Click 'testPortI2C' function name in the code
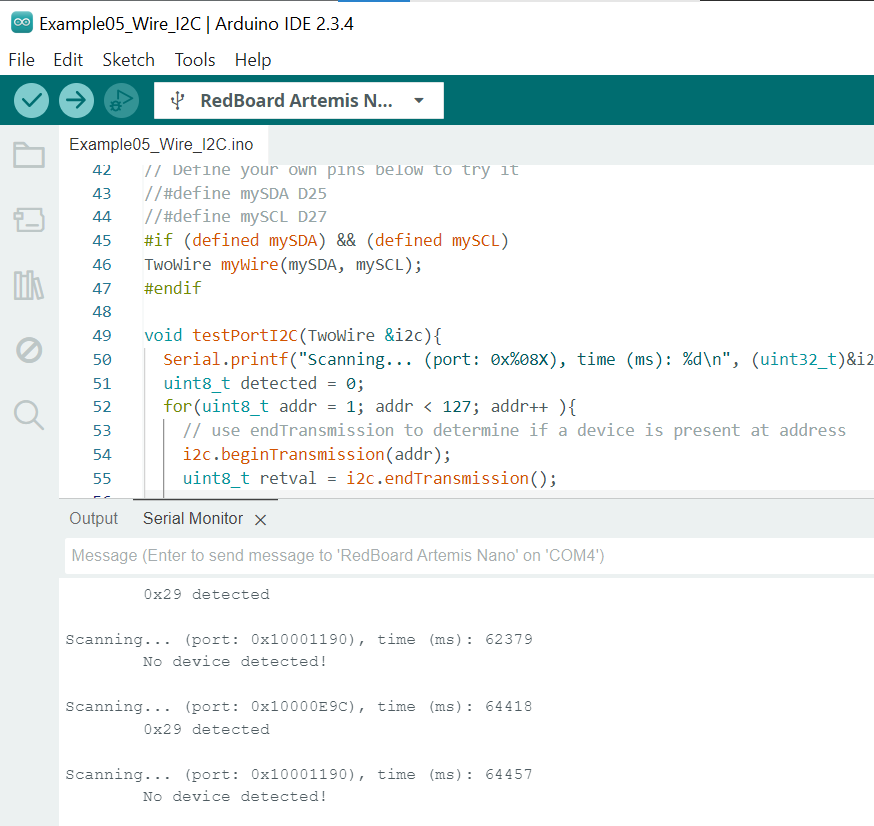The image size is (874, 826). pyautogui.click(x=245, y=336)
